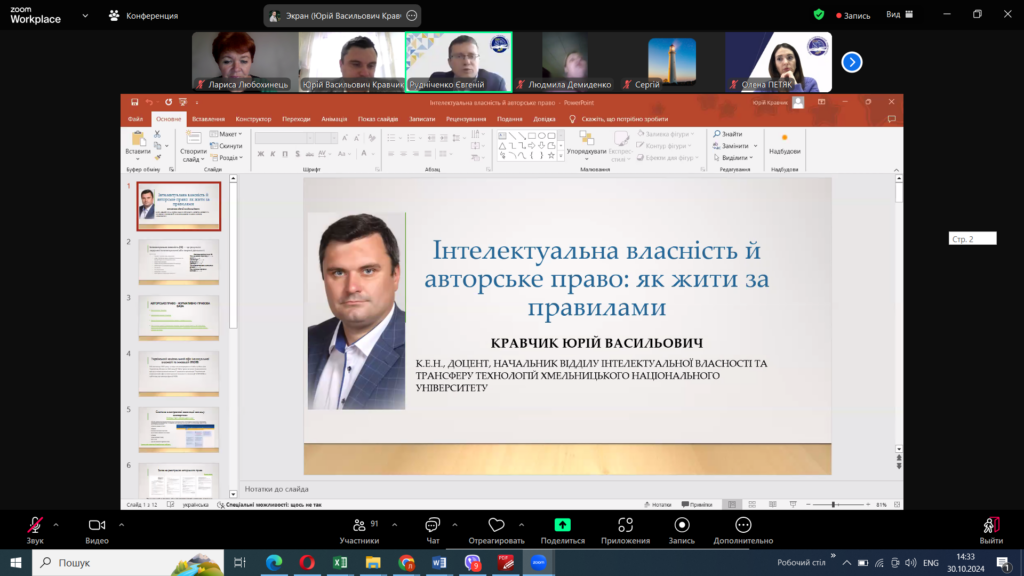Toggle the Запись recording button

682,525
